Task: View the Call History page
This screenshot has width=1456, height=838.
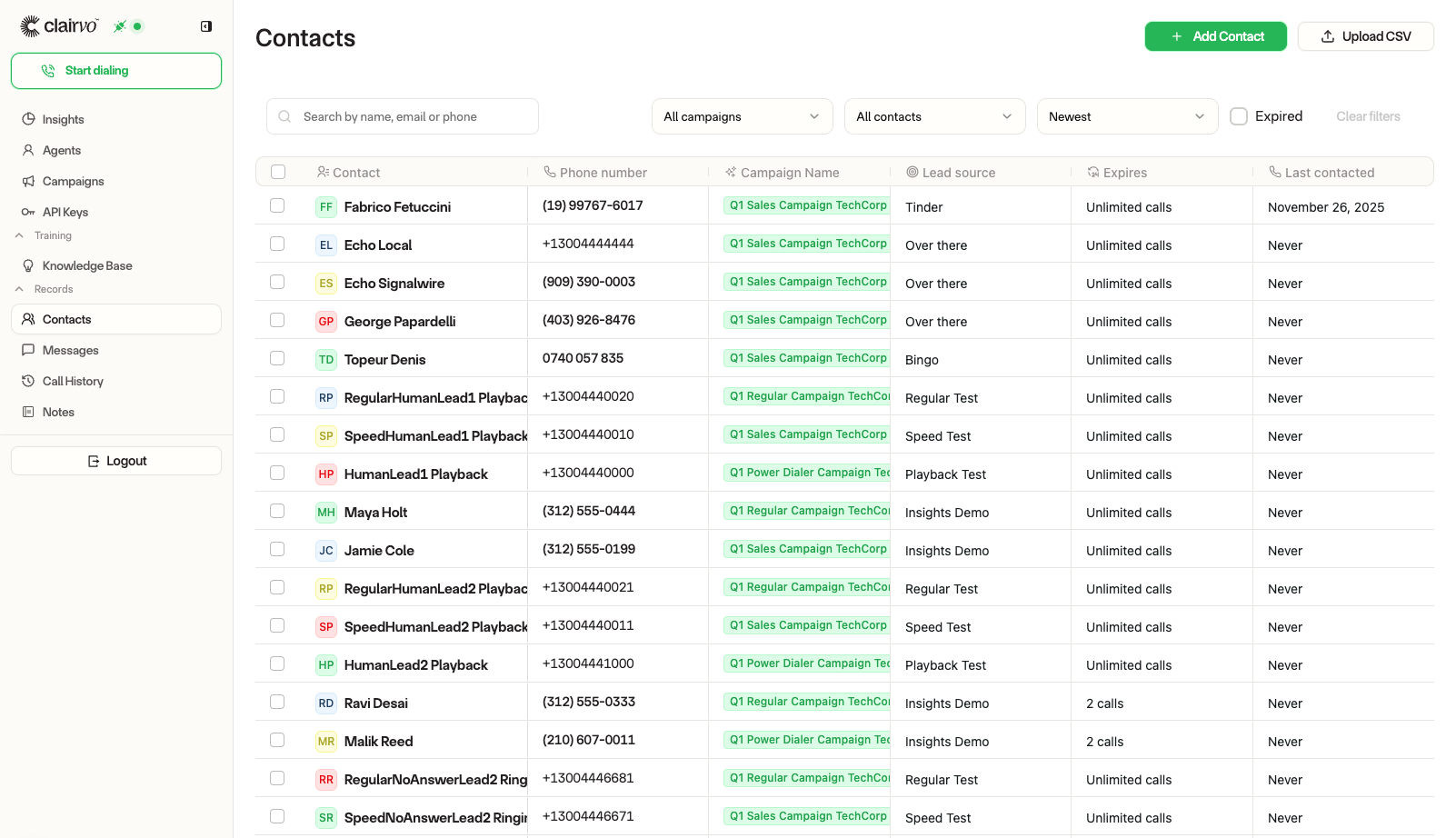Action: [x=74, y=381]
